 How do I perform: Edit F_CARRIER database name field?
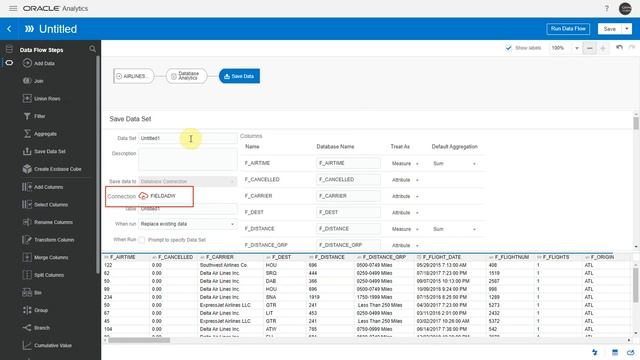click(x=348, y=196)
